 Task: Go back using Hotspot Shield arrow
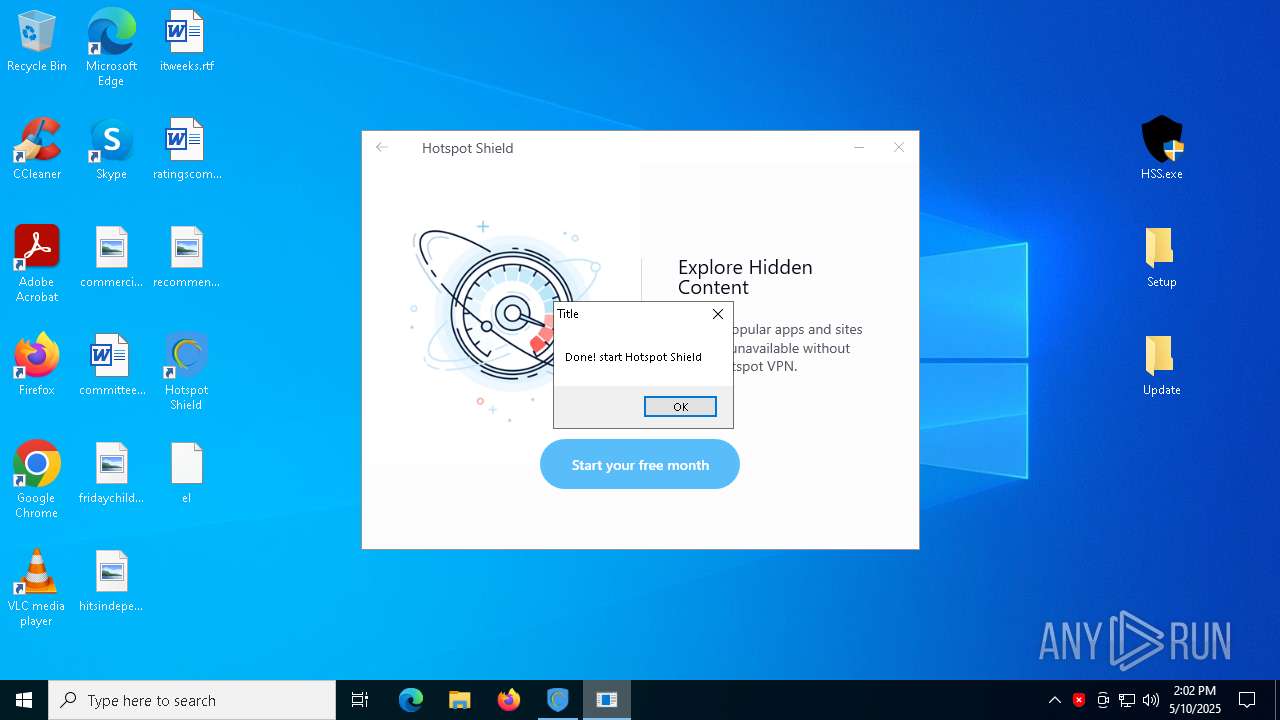[382, 147]
